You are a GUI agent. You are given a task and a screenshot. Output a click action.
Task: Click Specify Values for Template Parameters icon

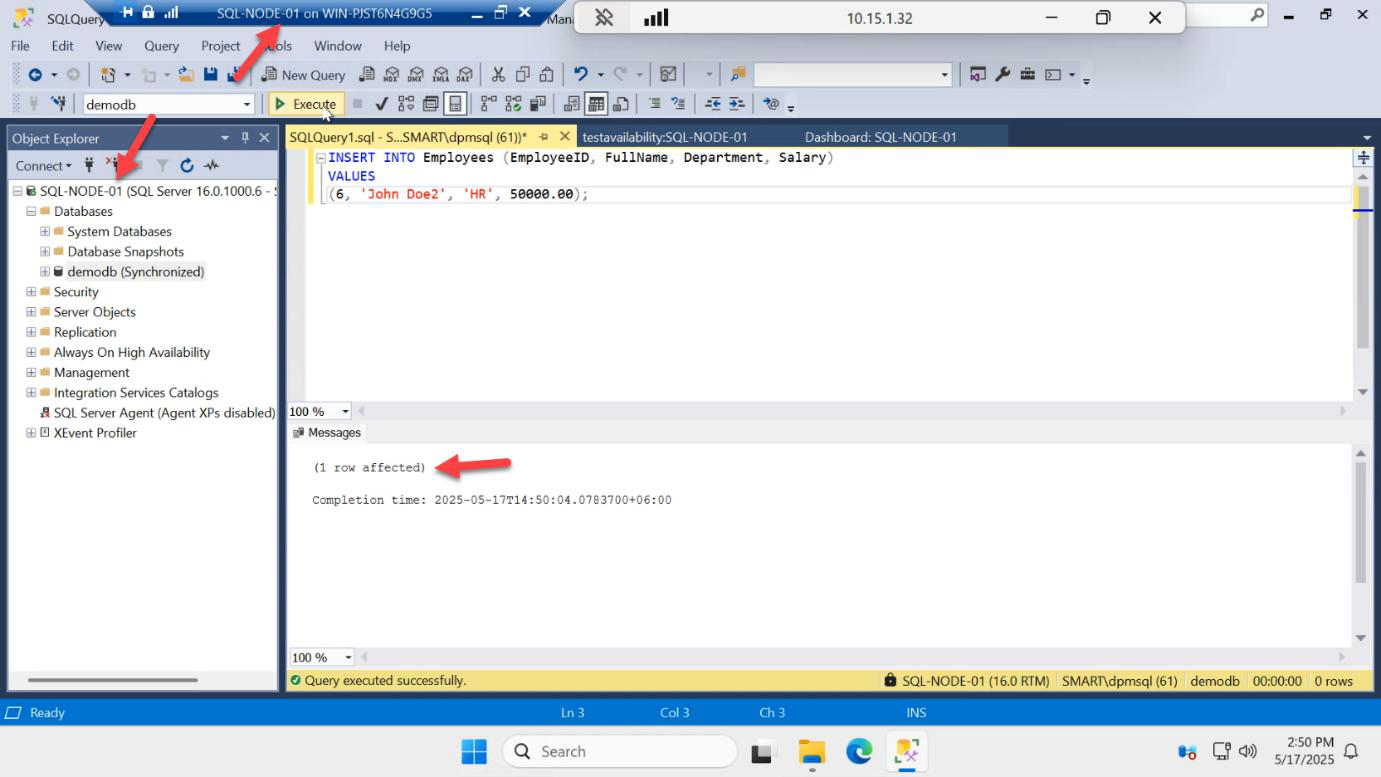(x=770, y=104)
